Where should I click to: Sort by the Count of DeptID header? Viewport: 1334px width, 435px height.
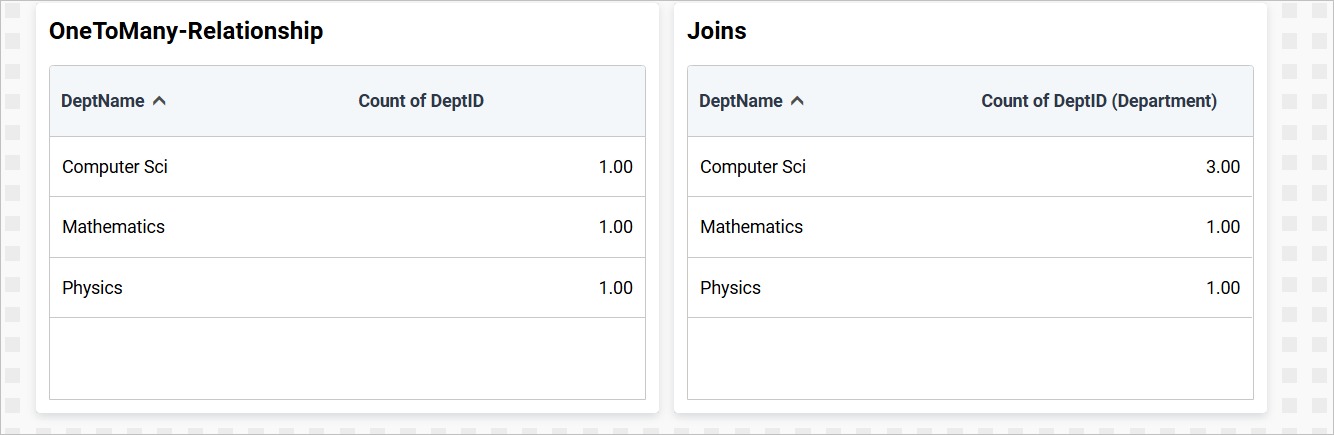point(421,101)
